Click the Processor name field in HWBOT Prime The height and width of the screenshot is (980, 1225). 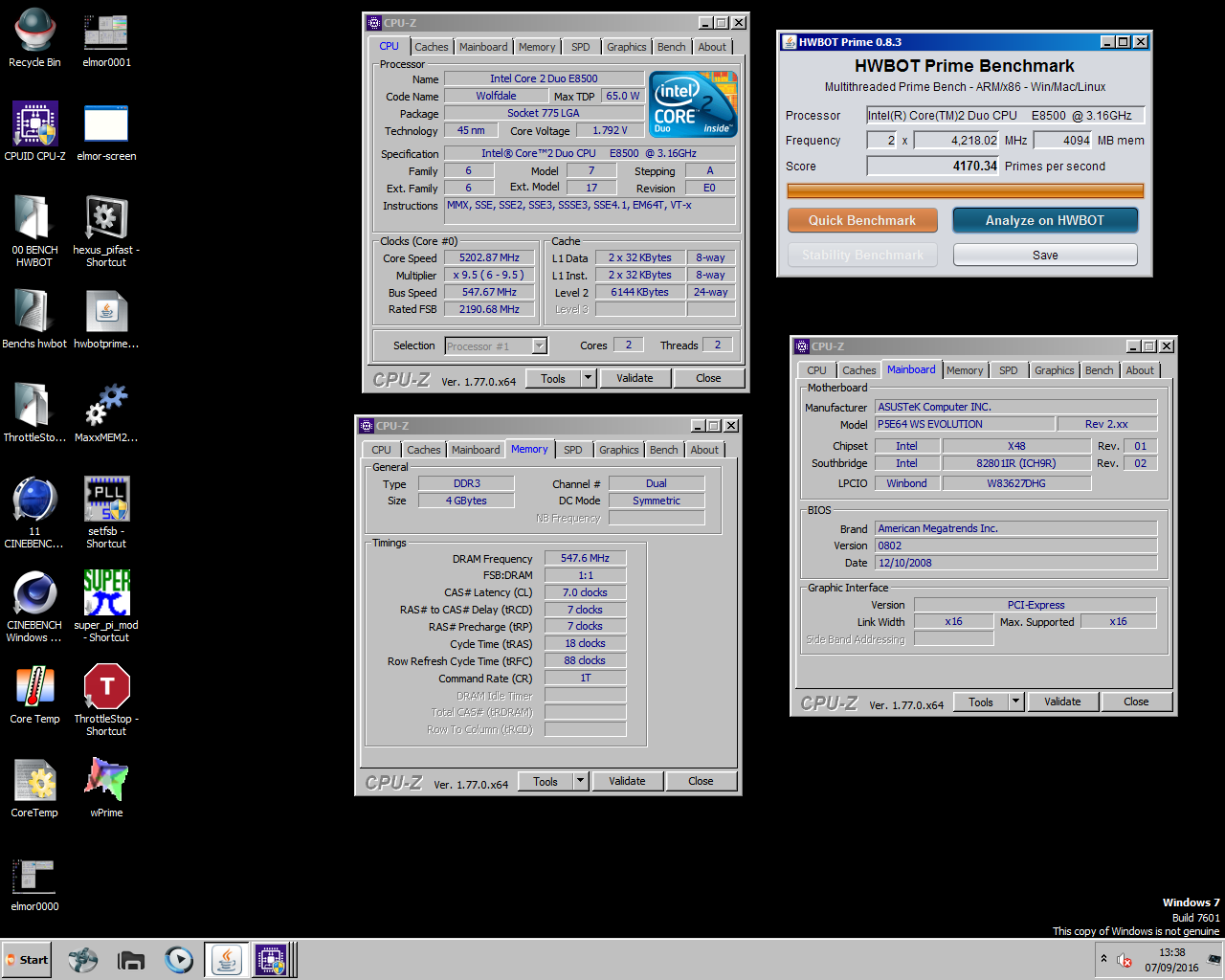(x=1005, y=115)
